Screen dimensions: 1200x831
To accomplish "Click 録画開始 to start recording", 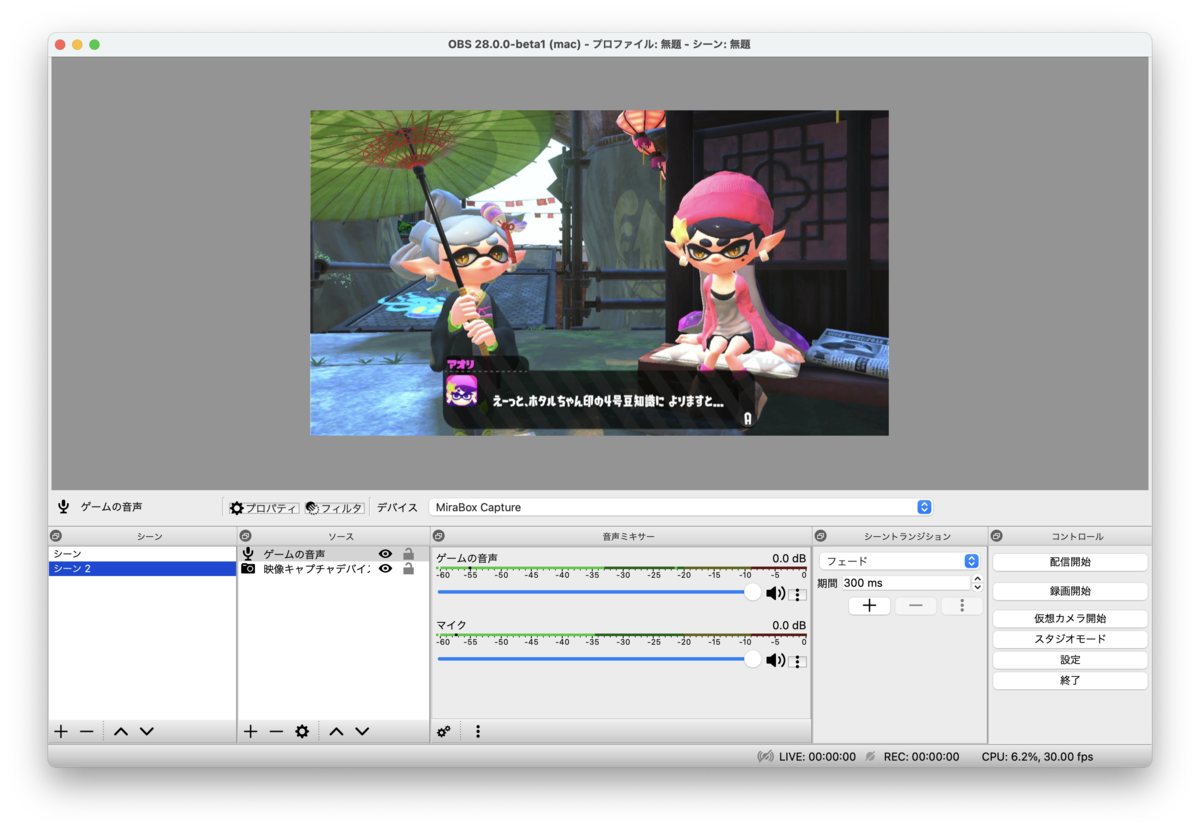I will click(1070, 591).
